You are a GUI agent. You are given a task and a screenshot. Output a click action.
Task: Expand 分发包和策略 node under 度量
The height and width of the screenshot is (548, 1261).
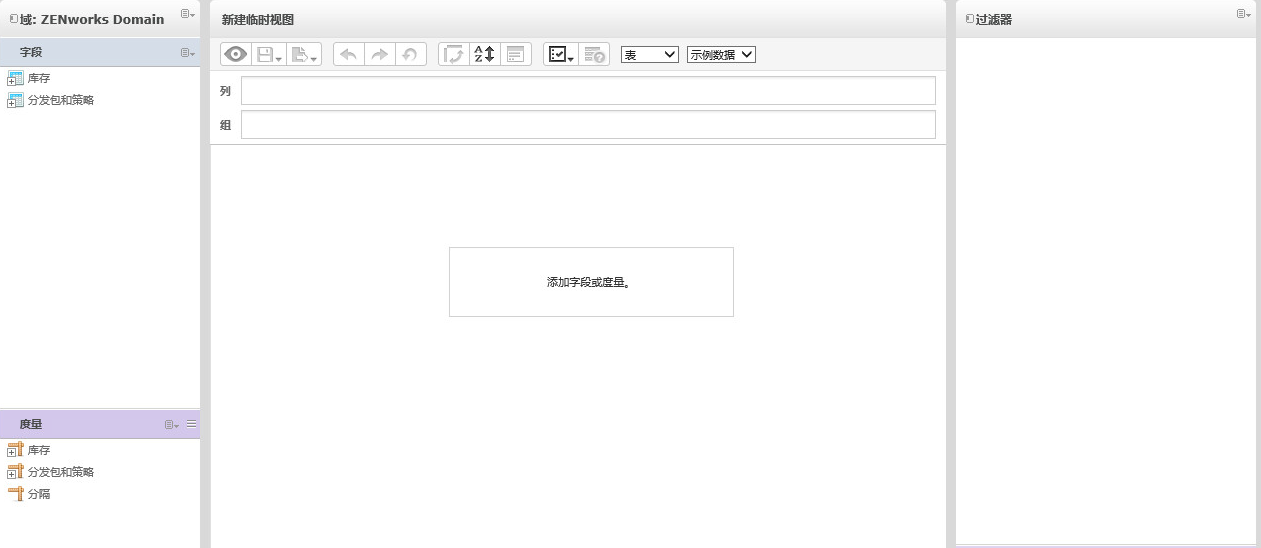pos(11,475)
